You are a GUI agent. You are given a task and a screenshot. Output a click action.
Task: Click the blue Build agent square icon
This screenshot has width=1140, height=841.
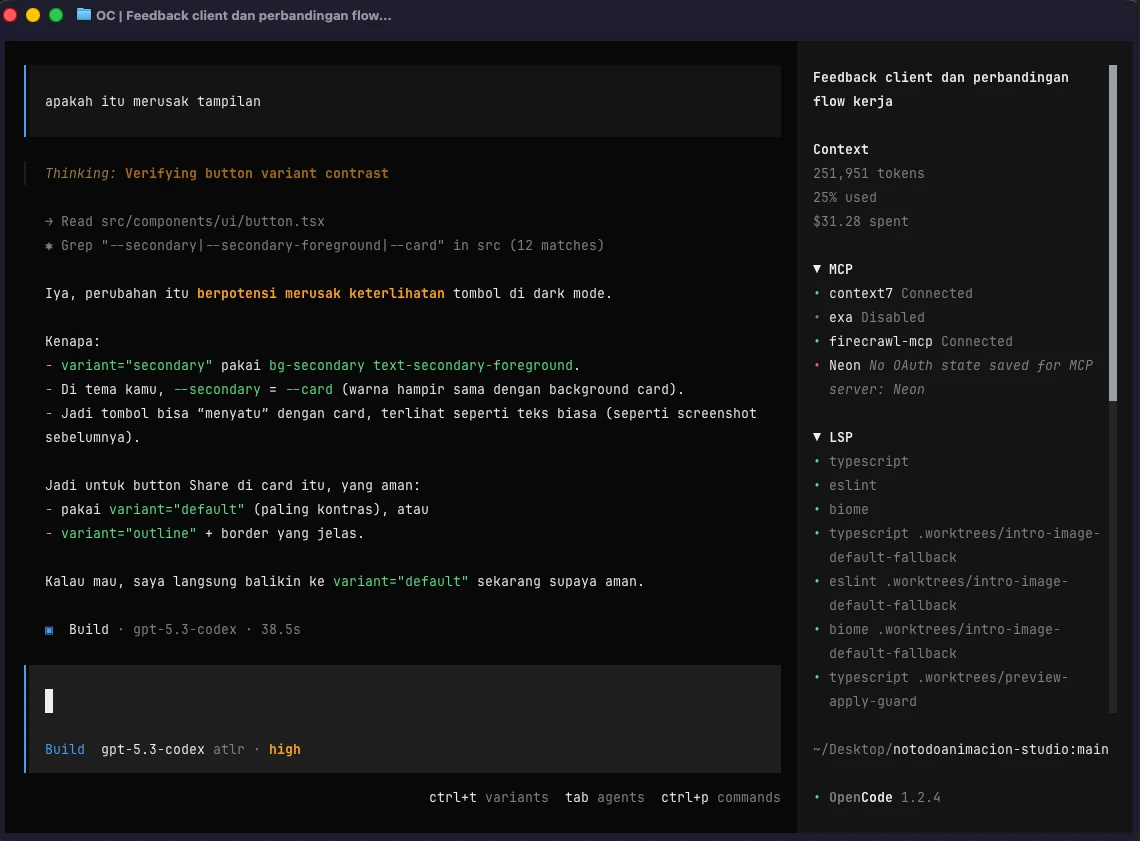click(48, 629)
